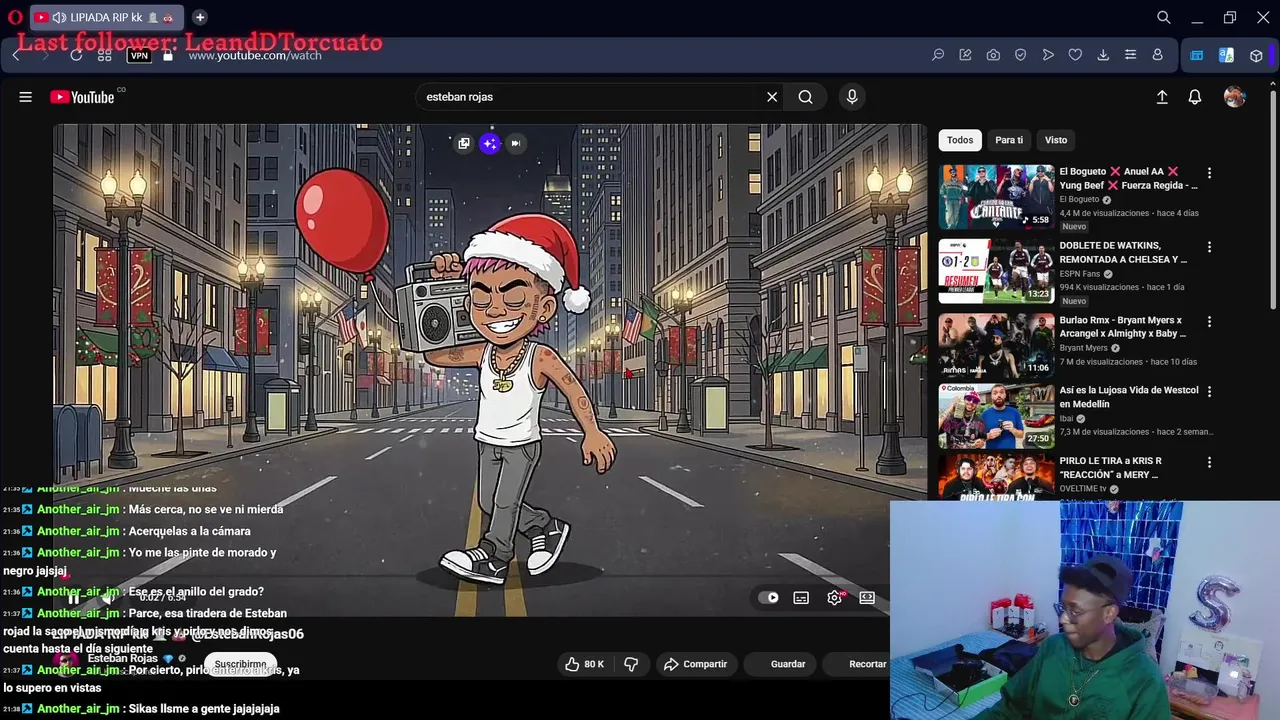The image size is (1280, 720).
Task: Add page to bookmarks heart icon
Action: [x=1075, y=55]
